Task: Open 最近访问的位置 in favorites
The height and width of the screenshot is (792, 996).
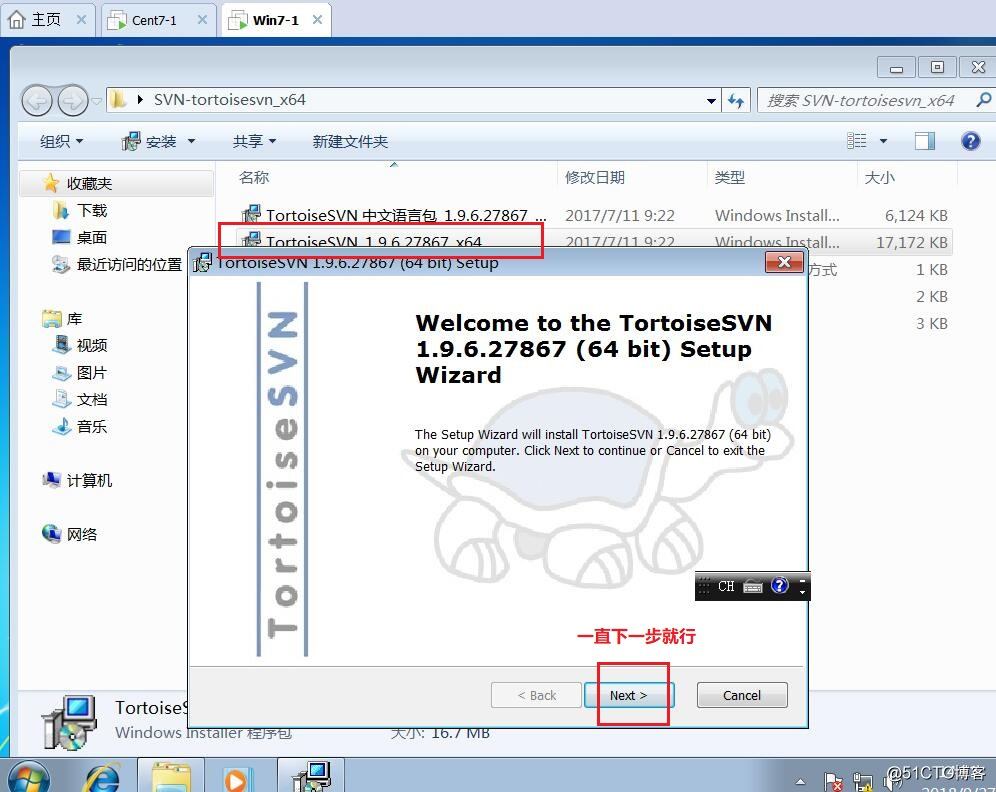Action: (118, 264)
